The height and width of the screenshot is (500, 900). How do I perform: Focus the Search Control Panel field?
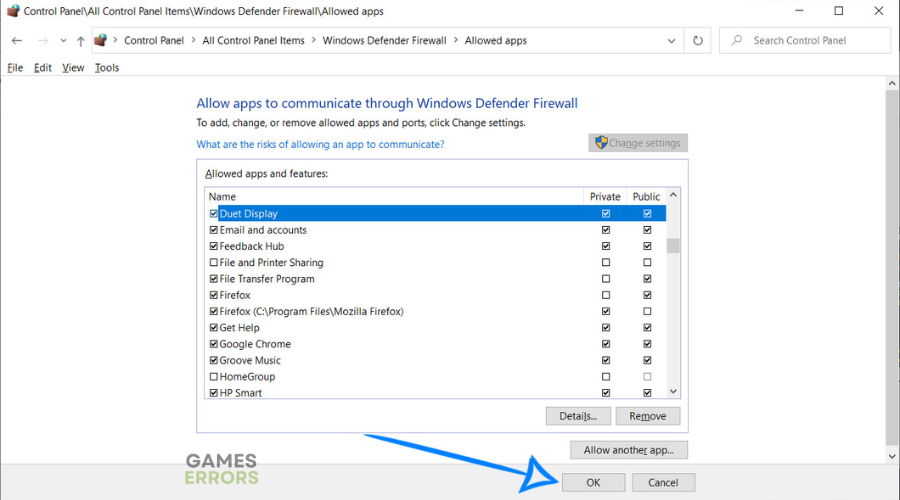click(x=804, y=40)
